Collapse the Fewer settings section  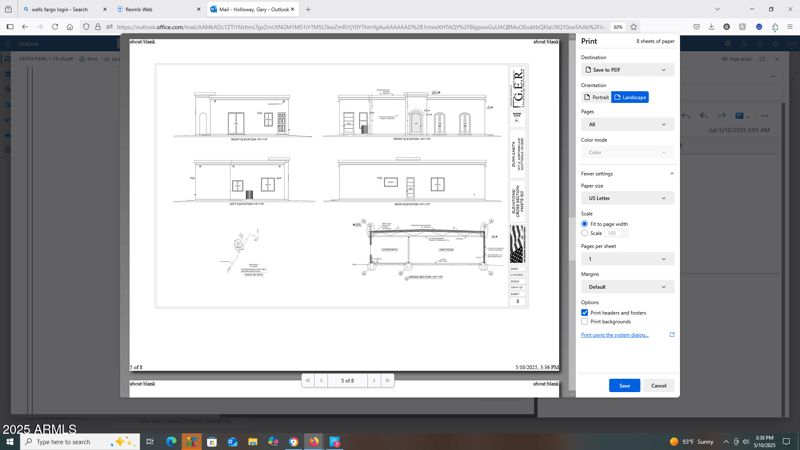[x=627, y=174]
